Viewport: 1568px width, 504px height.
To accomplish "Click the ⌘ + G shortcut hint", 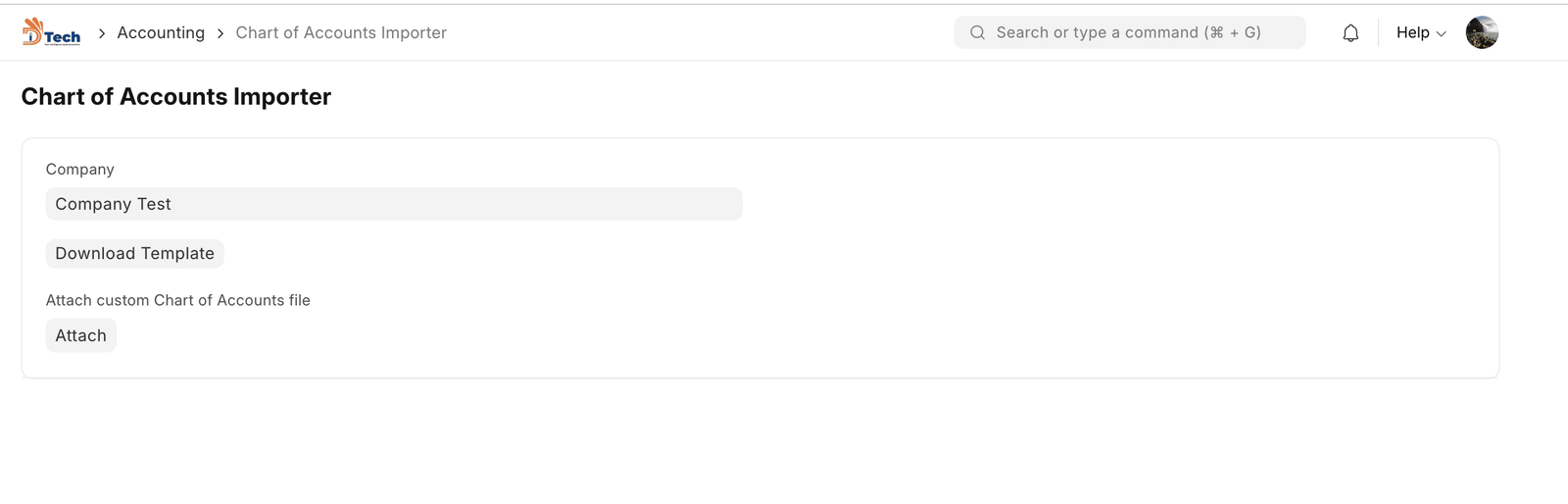I will pos(1233,32).
